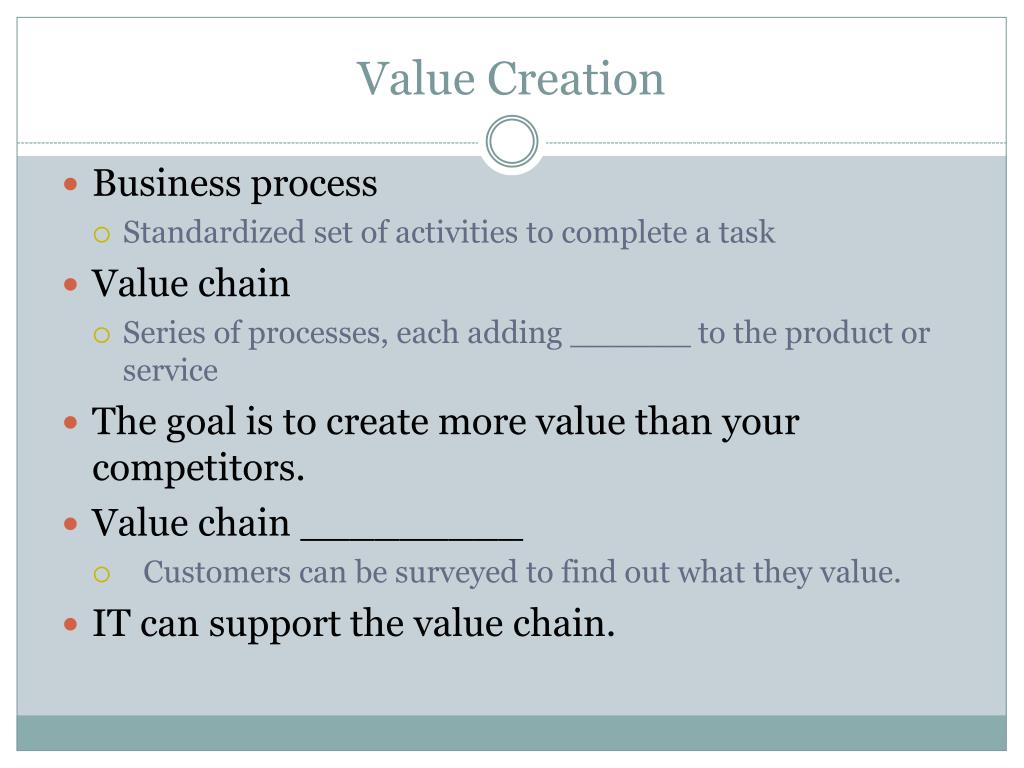Click the decorative circle ornament under title
This screenshot has height=768, width=1024.
(x=512, y=142)
